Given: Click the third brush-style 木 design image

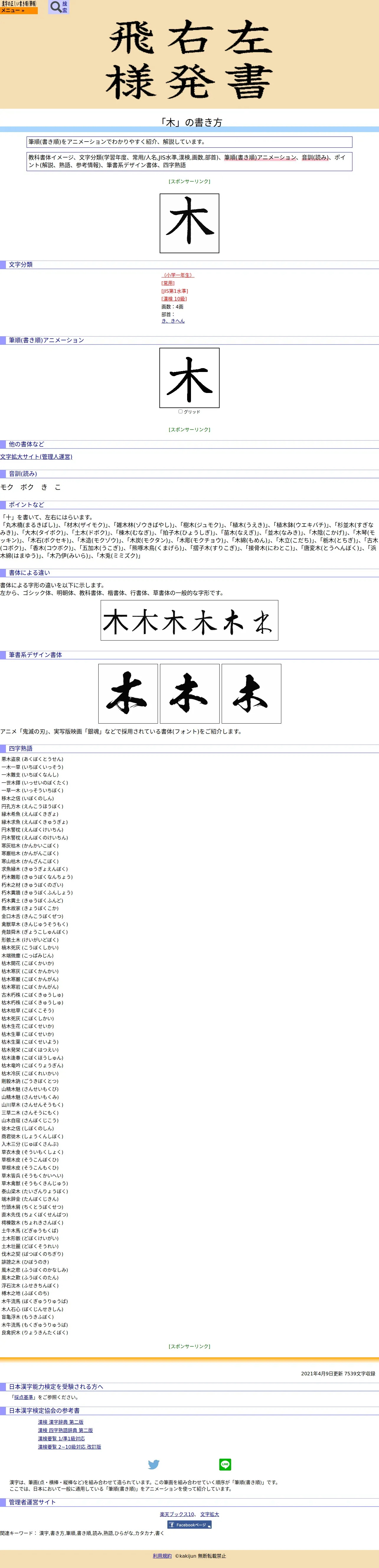Looking at the screenshot, I should [251, 693].
